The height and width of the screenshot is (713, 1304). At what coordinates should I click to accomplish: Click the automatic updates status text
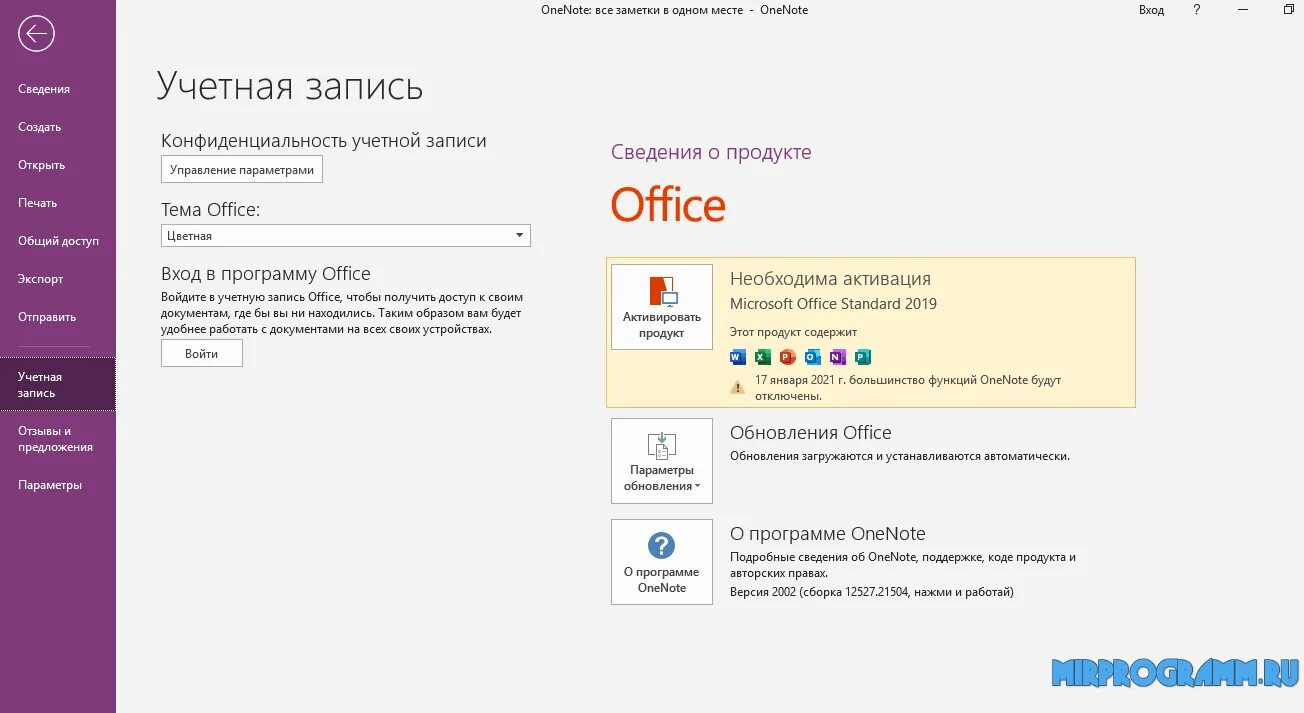click(x=900, y=456)
